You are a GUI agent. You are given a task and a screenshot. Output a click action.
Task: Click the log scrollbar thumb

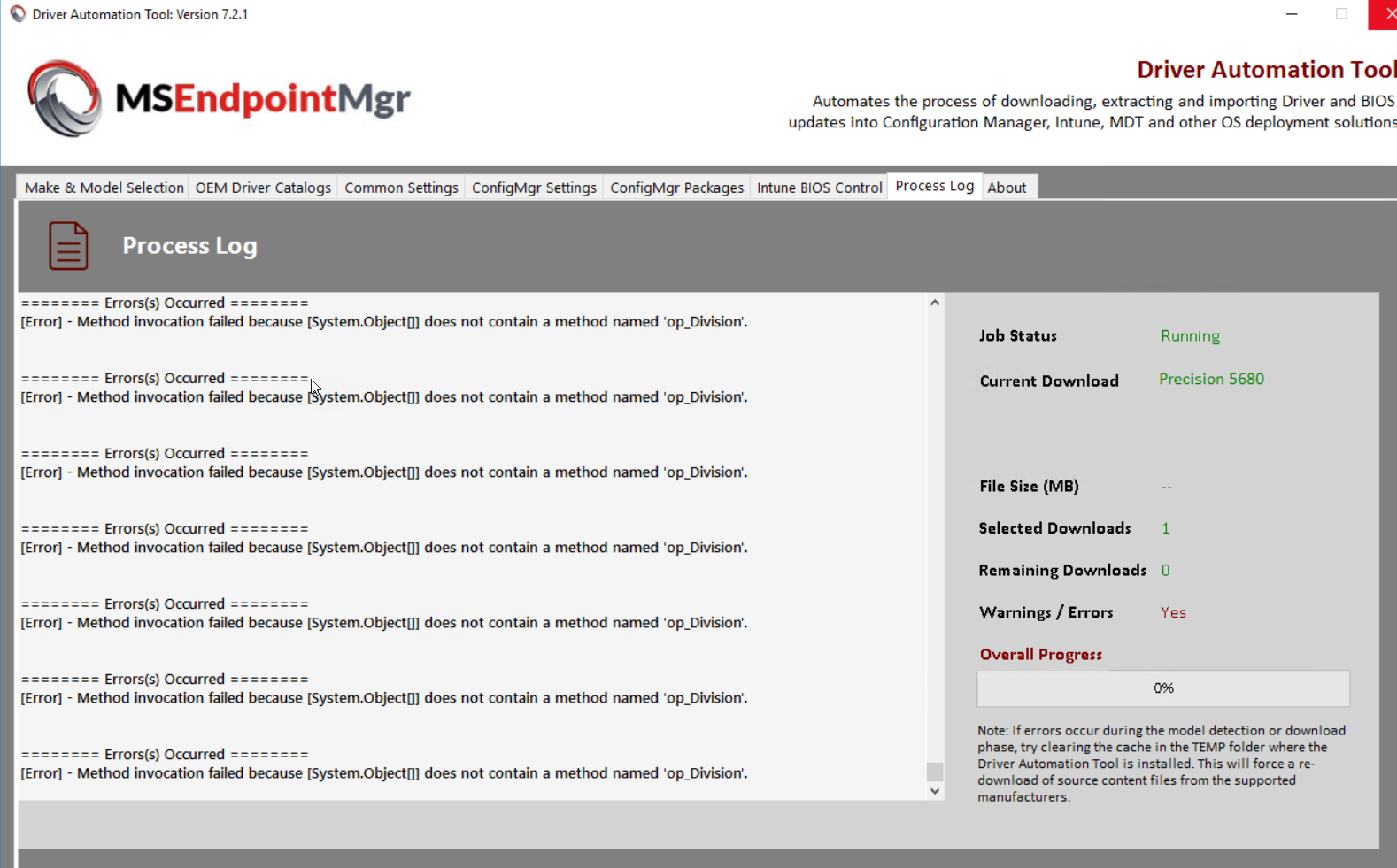[x=935, y=772]
